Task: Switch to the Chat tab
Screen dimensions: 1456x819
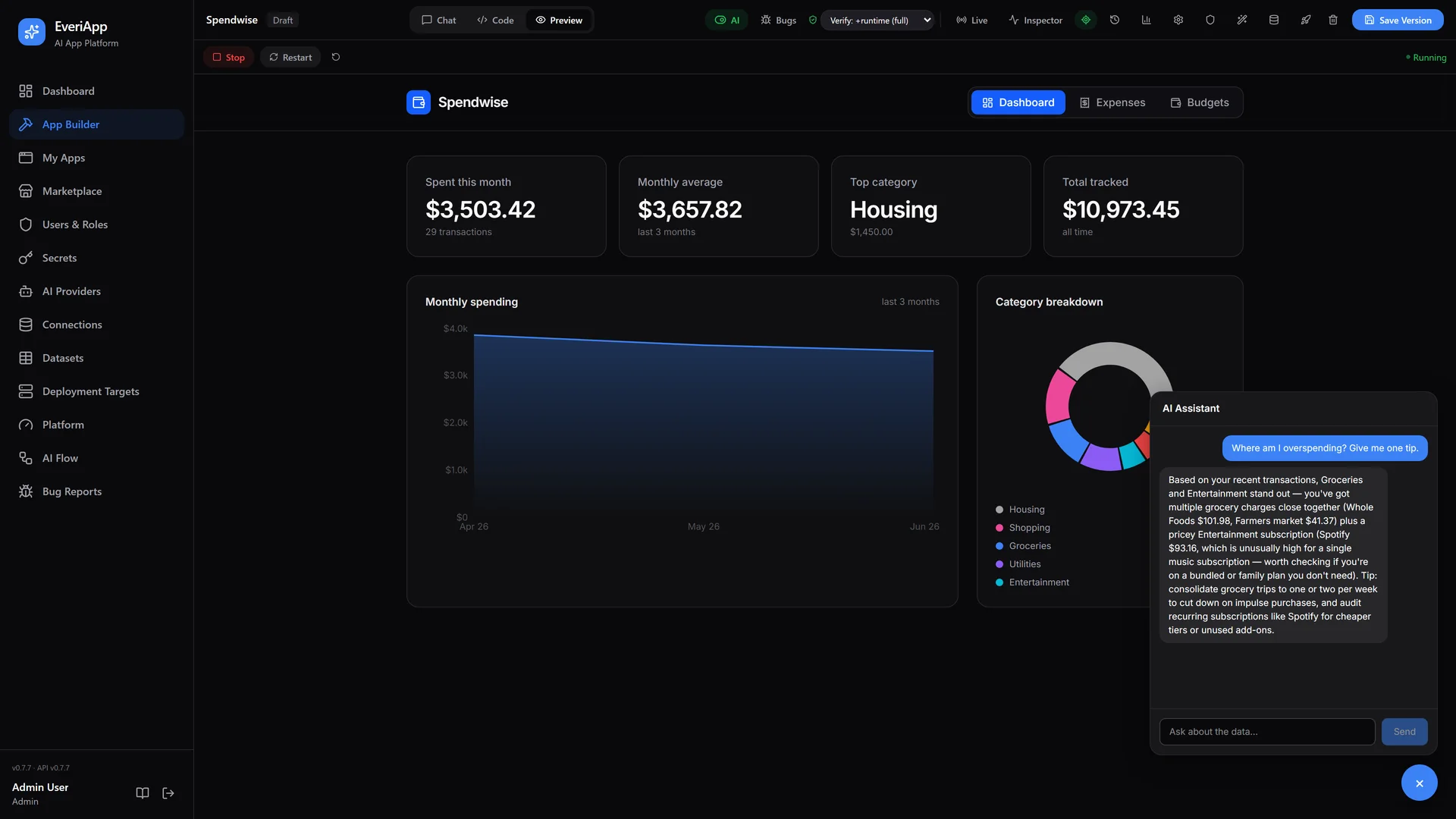Action: coord(439,20)
